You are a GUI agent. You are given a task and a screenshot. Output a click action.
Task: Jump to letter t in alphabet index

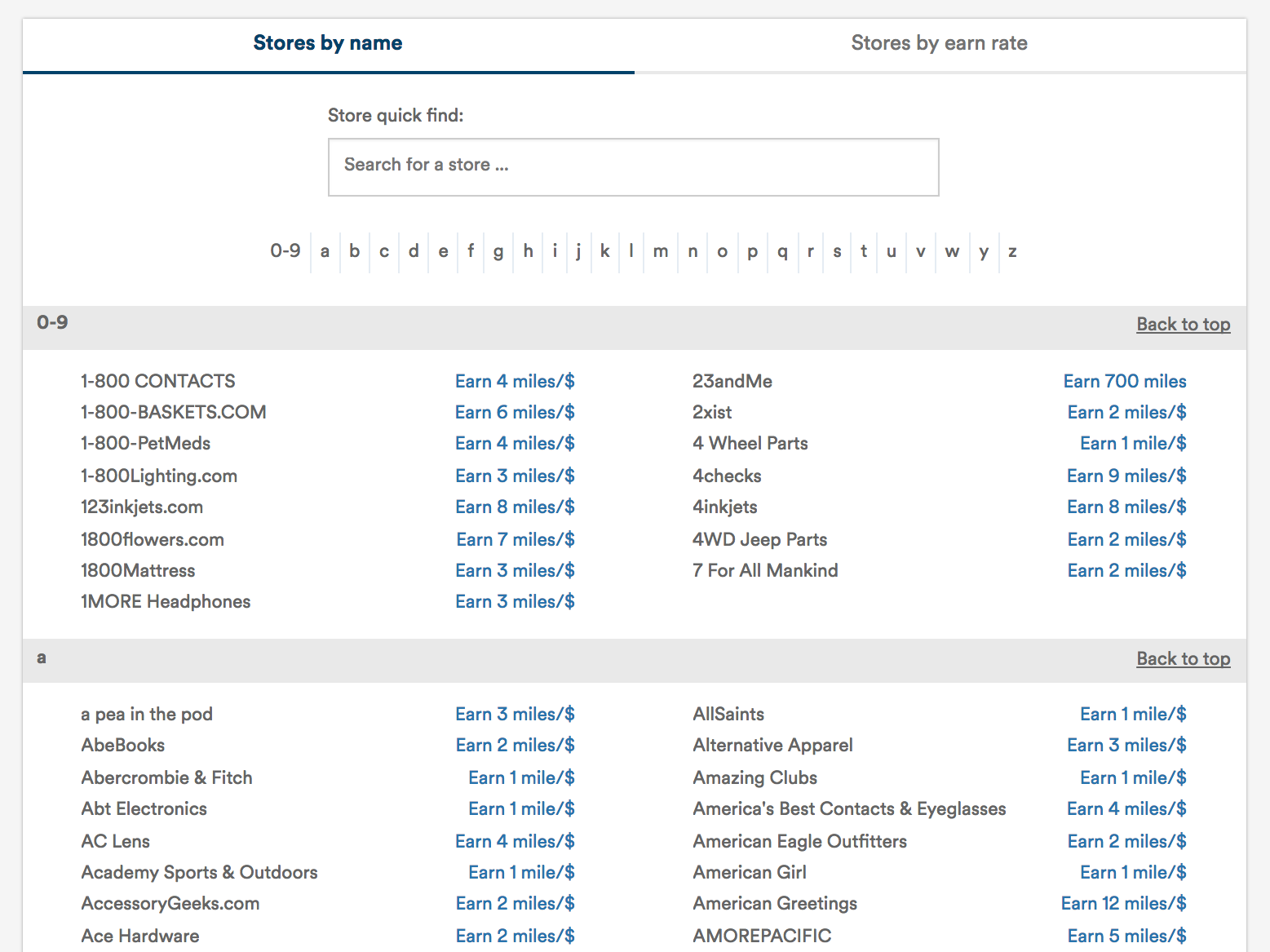[864, 251]
